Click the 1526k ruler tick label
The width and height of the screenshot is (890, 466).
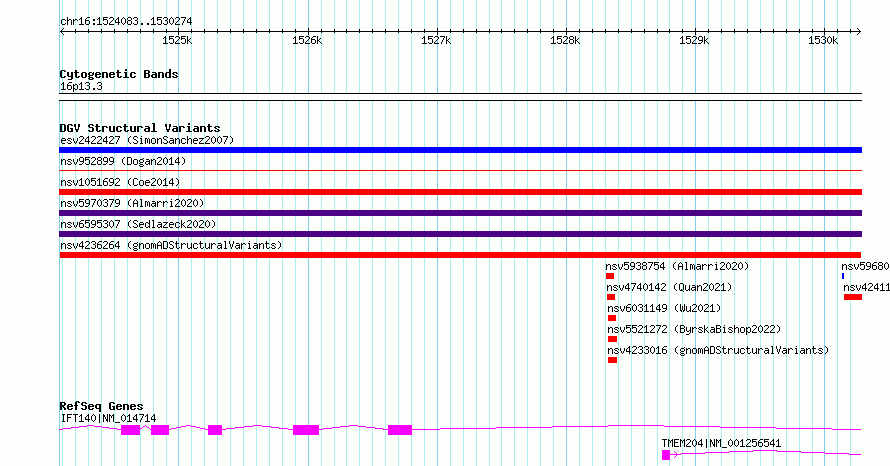pos(307,40)
